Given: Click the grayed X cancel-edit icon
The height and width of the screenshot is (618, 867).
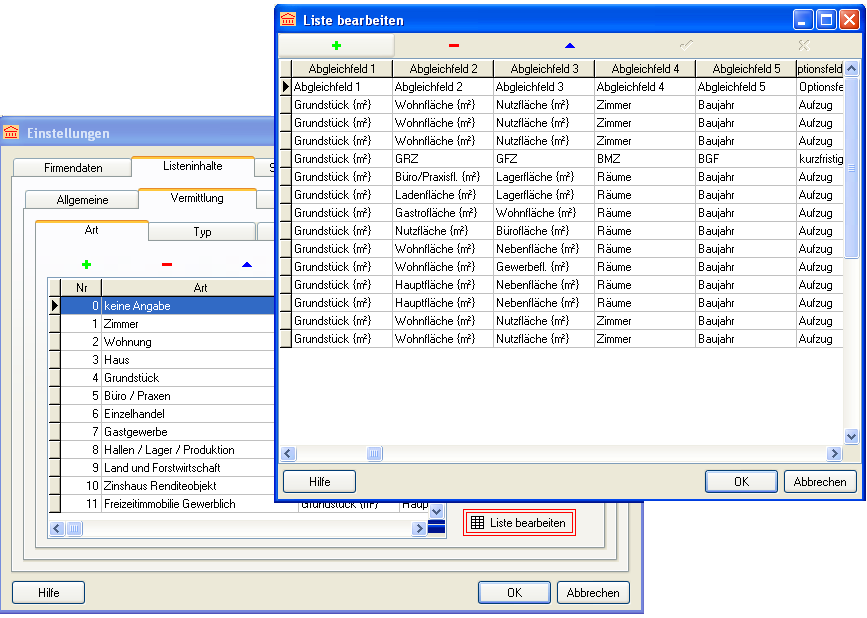Looking at the screenshot, I should pos(803,45).
